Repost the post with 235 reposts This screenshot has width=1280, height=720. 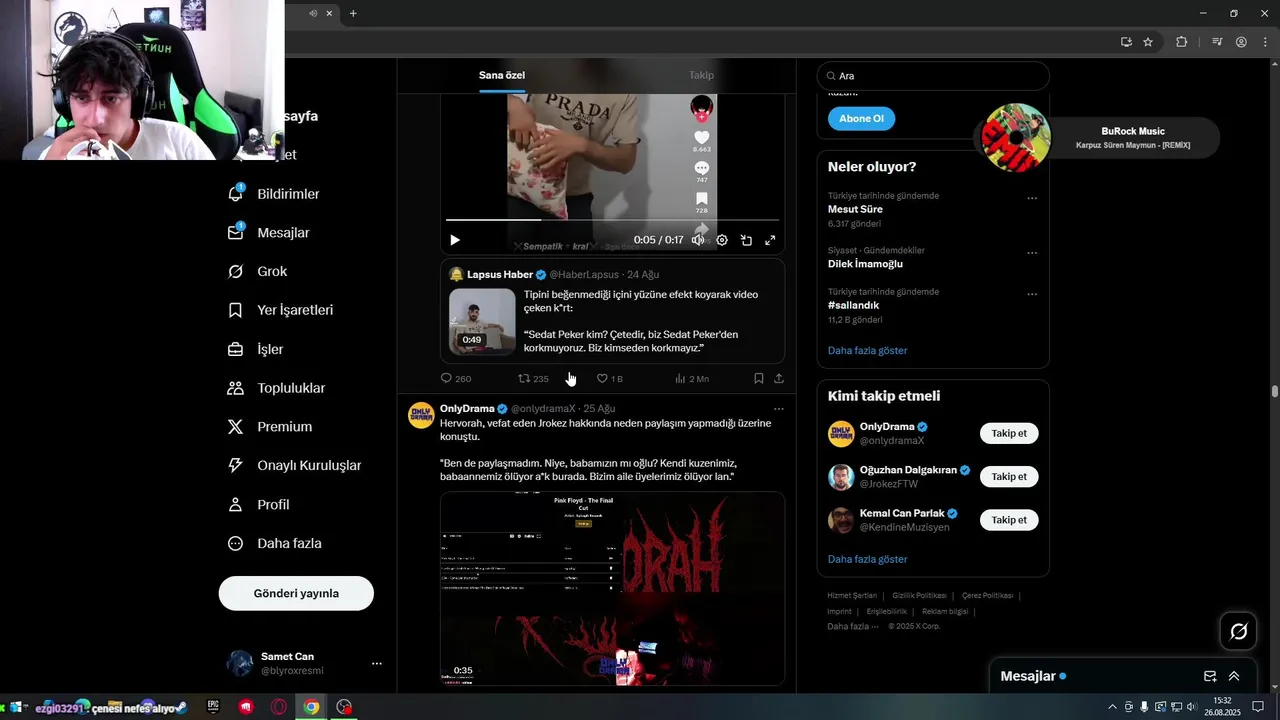pos(533,379)
